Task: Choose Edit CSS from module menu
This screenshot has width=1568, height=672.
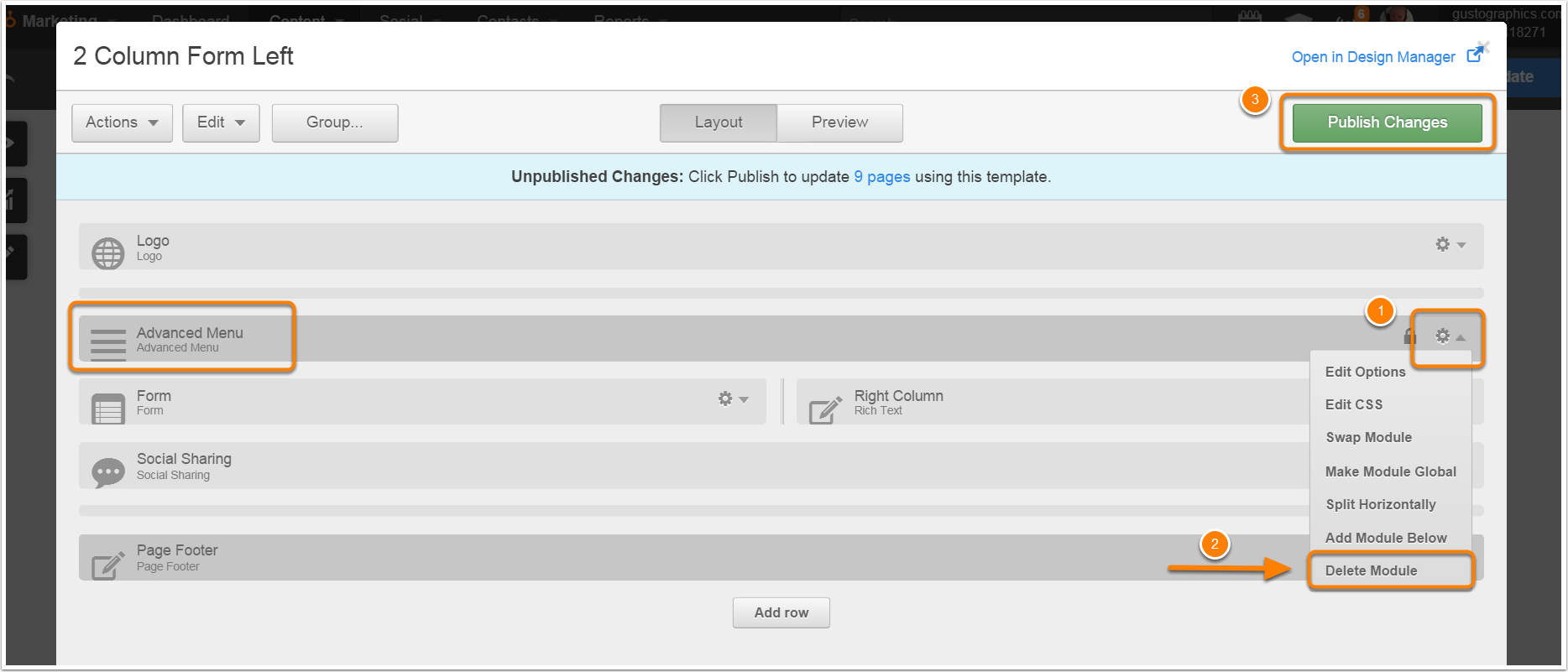Action: click(x=1353, y=404)
